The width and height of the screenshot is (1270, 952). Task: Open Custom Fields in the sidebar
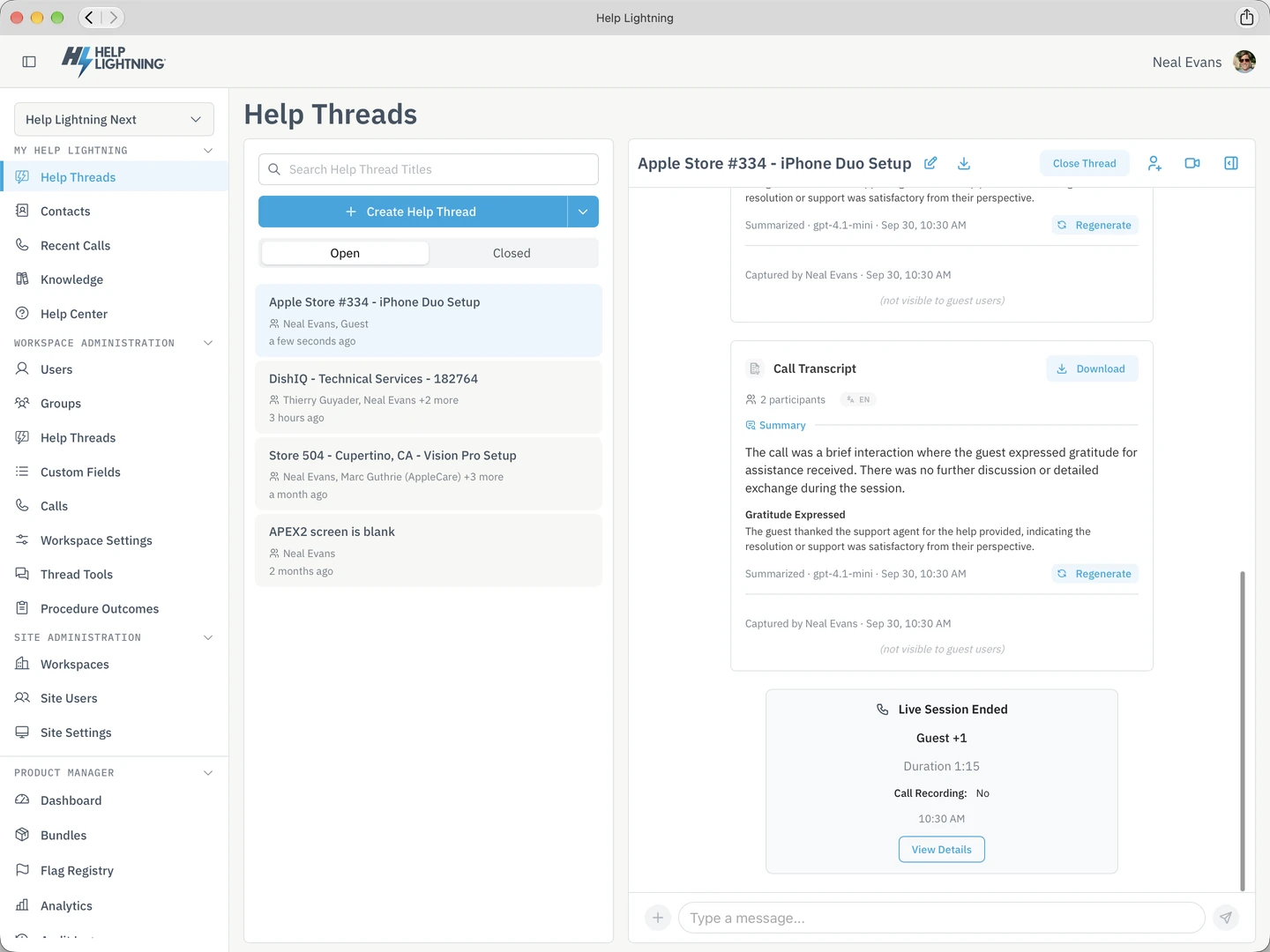coord(115,472)
